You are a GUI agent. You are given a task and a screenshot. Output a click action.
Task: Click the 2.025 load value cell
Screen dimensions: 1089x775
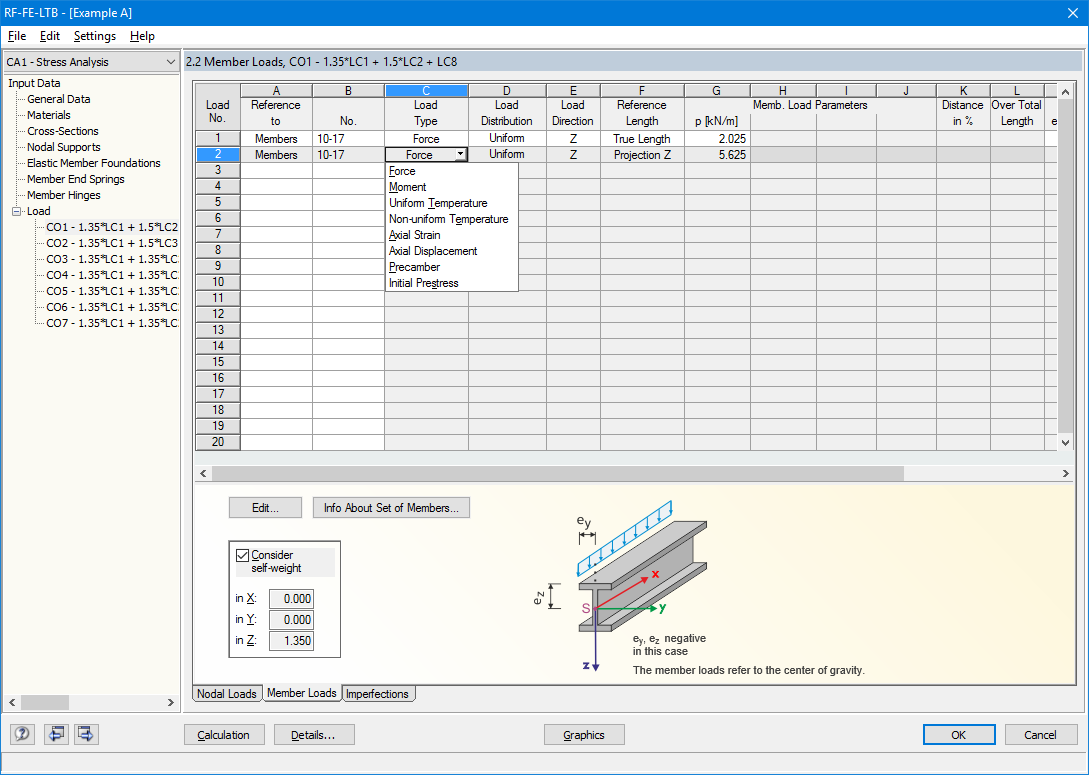click(717, 139)
